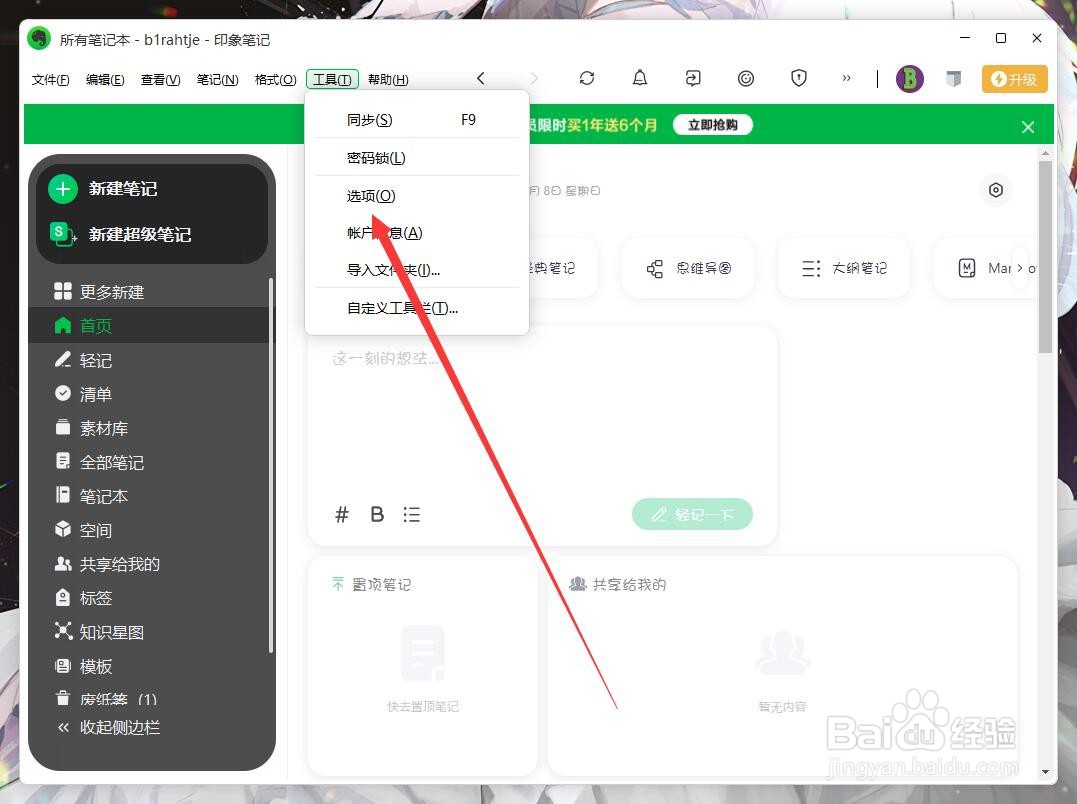Viewport: 1077px width, 804px height.
Task: Create a 思维导图 mind map note
Action: point(688,268)
